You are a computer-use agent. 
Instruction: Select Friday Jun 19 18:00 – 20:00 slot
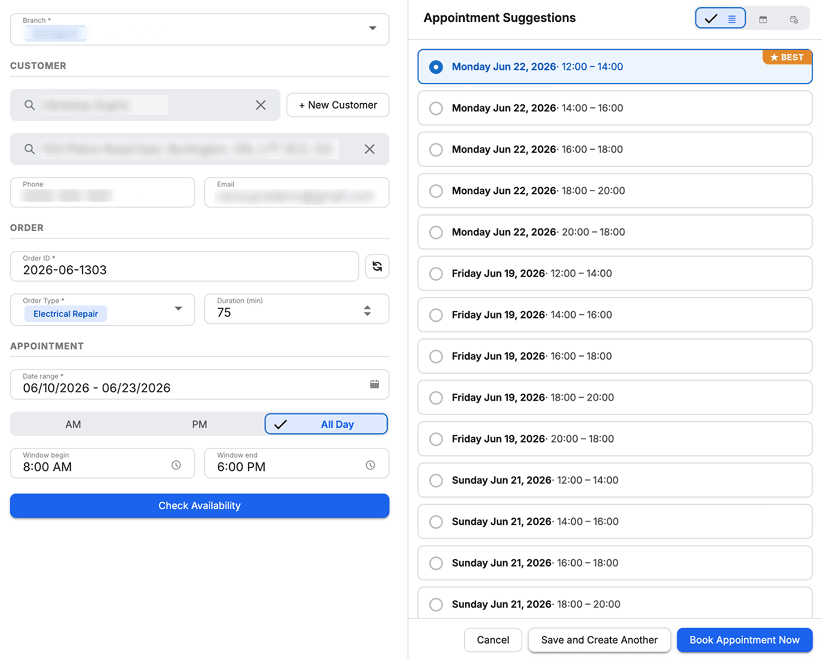pos(615,398)
